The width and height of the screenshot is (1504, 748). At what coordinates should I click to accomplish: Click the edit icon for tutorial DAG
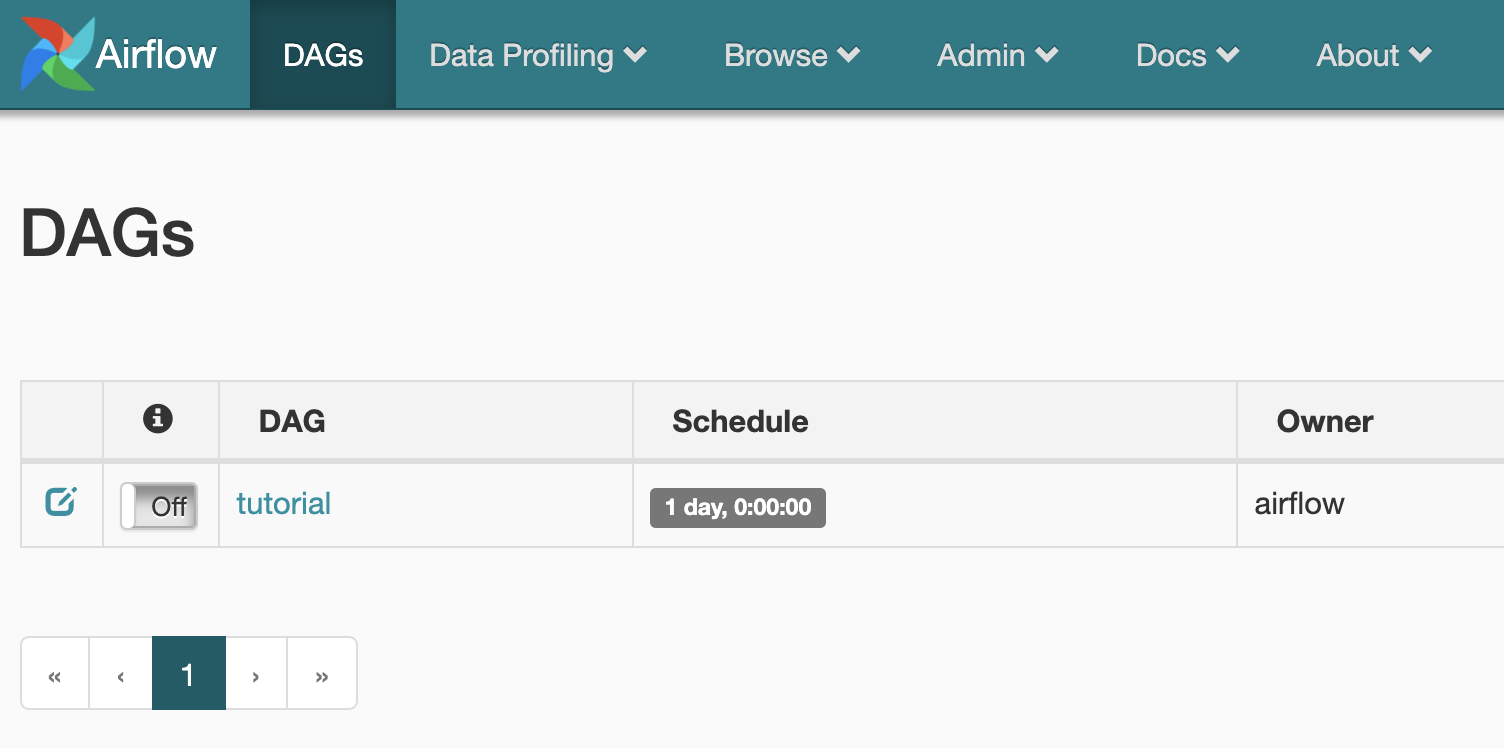point(61,502)
